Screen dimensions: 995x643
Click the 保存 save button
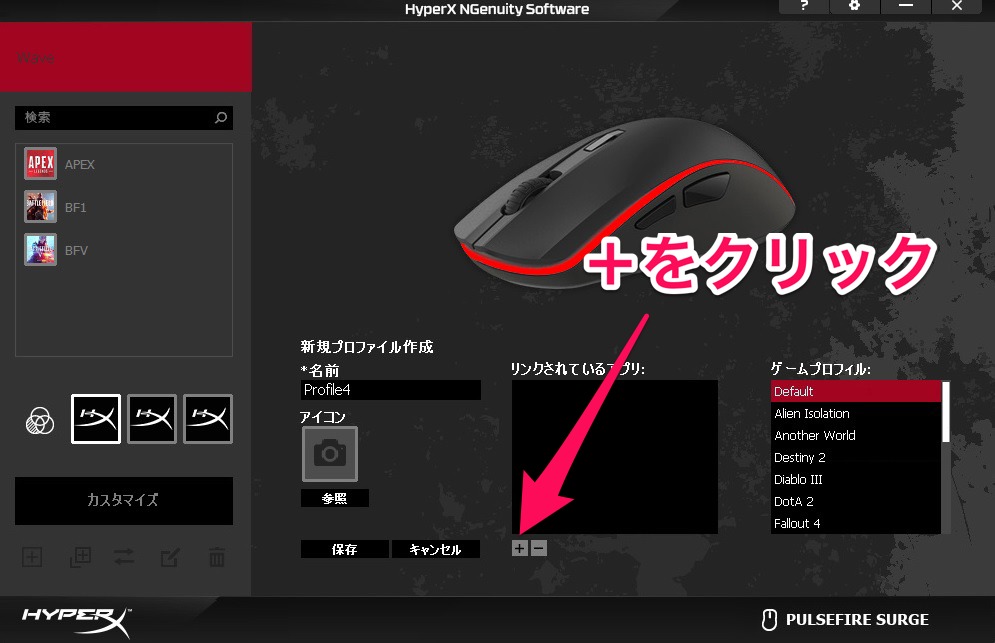tap(345, 549)
